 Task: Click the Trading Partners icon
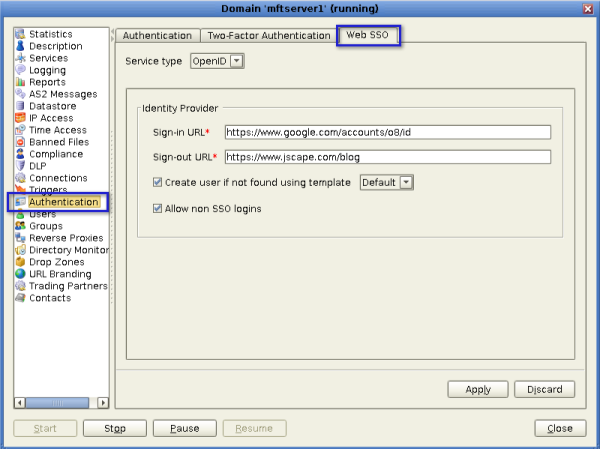[20, 286]
